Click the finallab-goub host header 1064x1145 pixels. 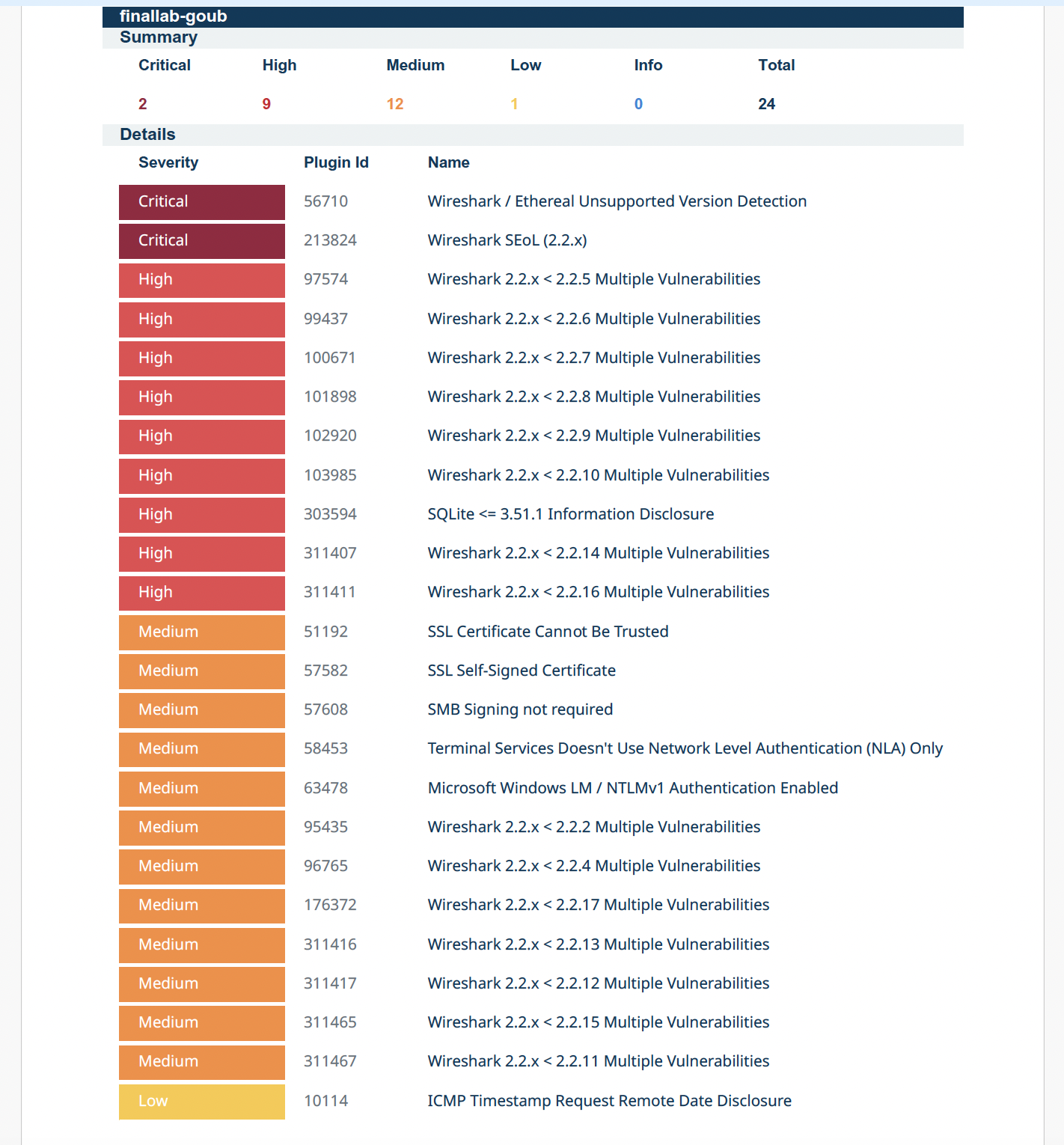click(533, 16)
